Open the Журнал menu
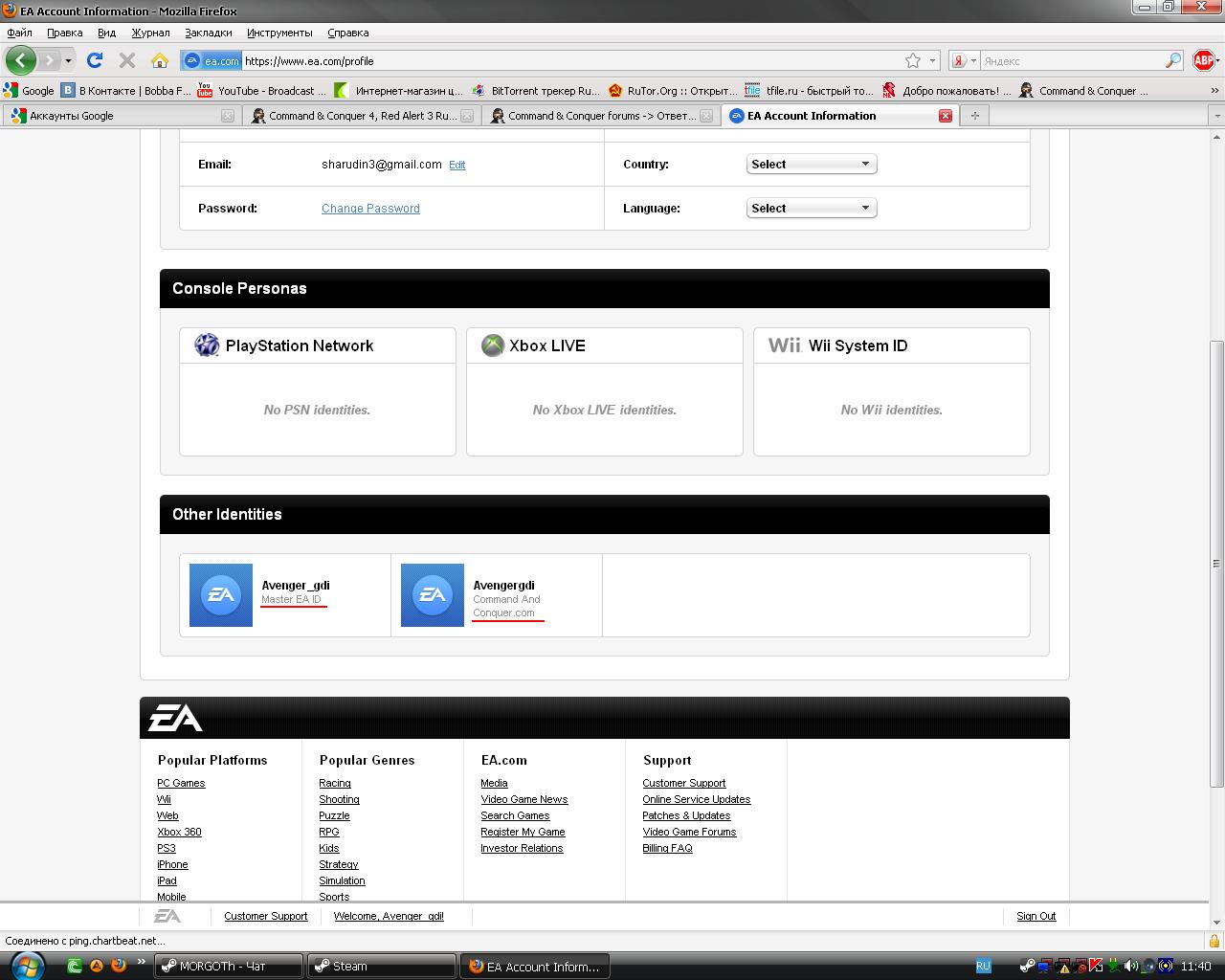The width and height of the screenshot is (1225, 980). click(x=150, y=33)
